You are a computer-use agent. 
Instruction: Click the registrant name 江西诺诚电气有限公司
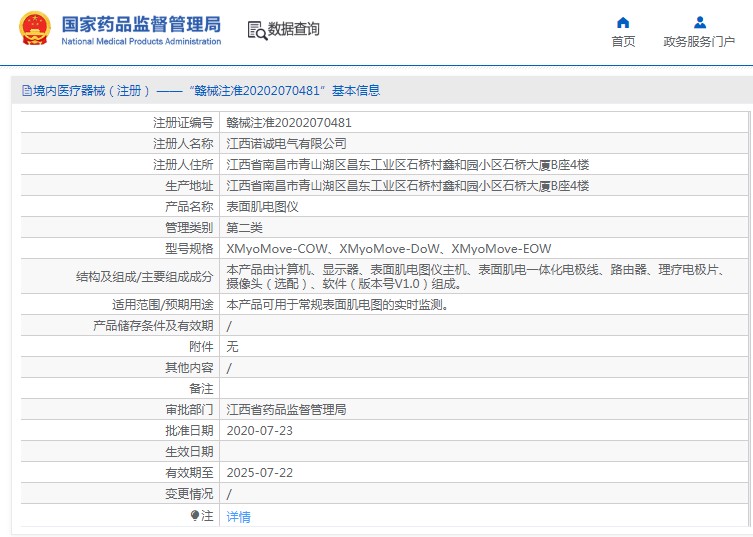[x=287, y=144]
